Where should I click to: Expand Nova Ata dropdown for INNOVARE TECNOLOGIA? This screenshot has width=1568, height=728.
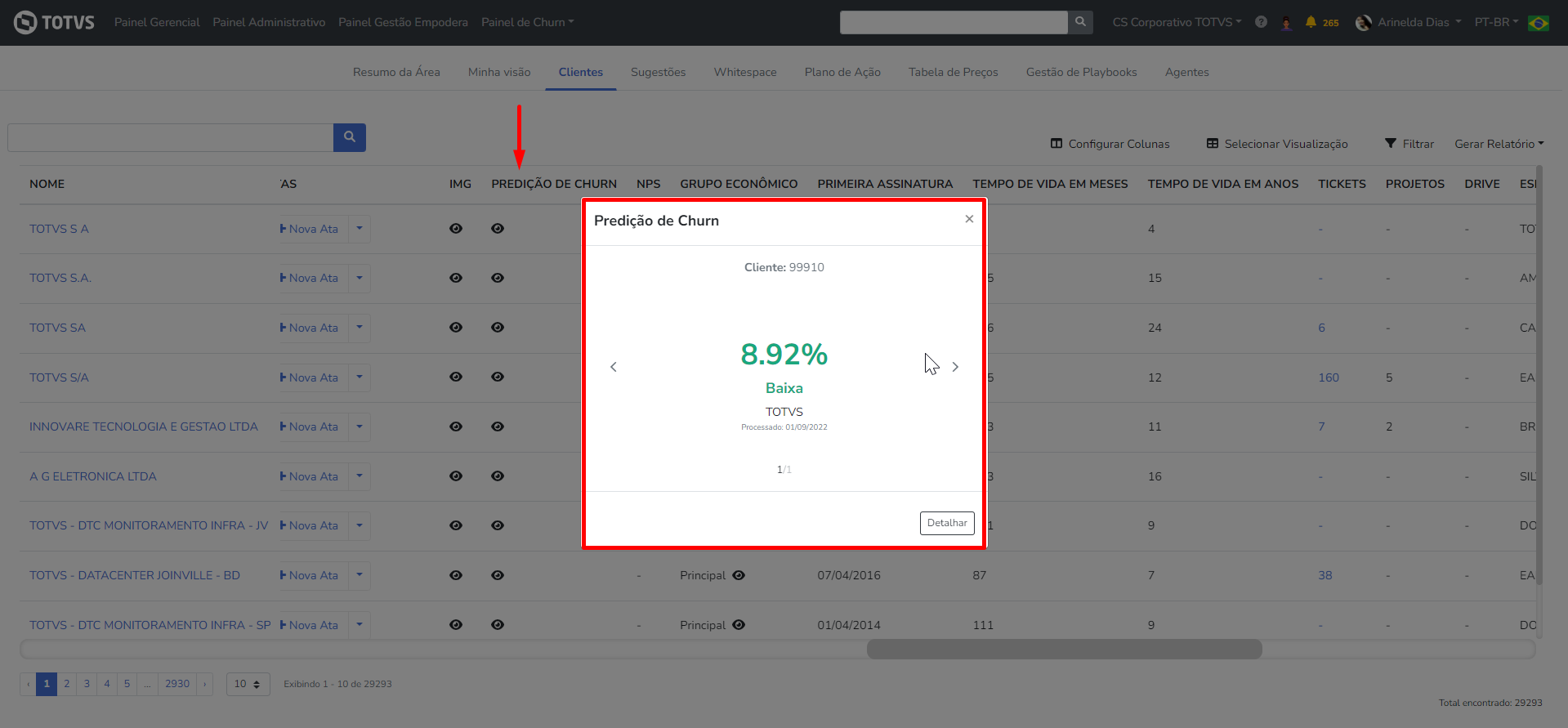click(360, 427)
